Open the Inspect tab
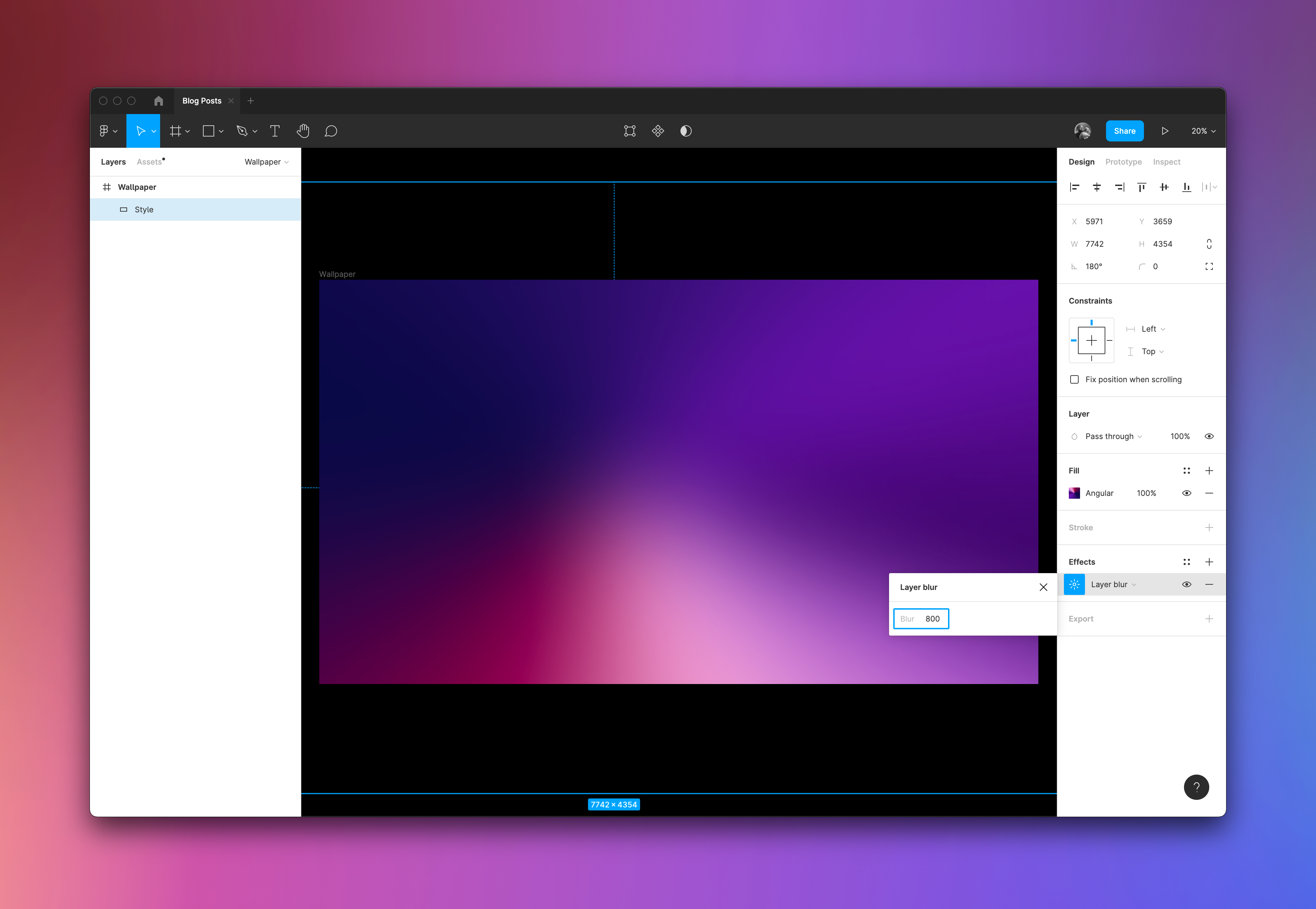This screenshot has width=1316, height=909. point(1166,162)
